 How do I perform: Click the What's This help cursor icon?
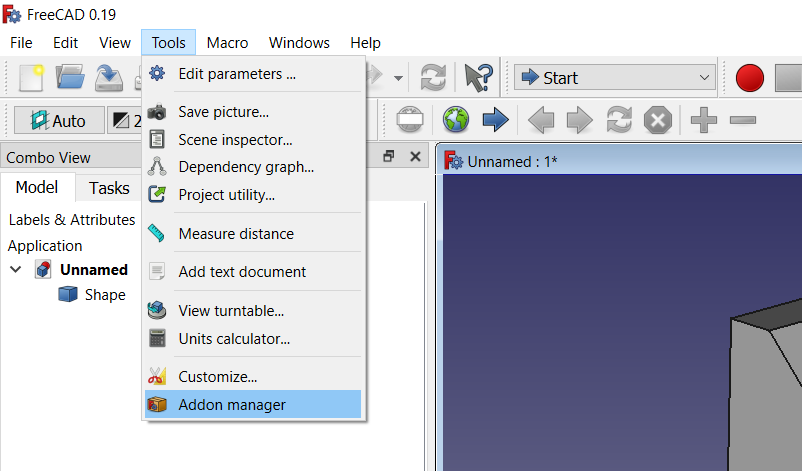click(479, 78)
